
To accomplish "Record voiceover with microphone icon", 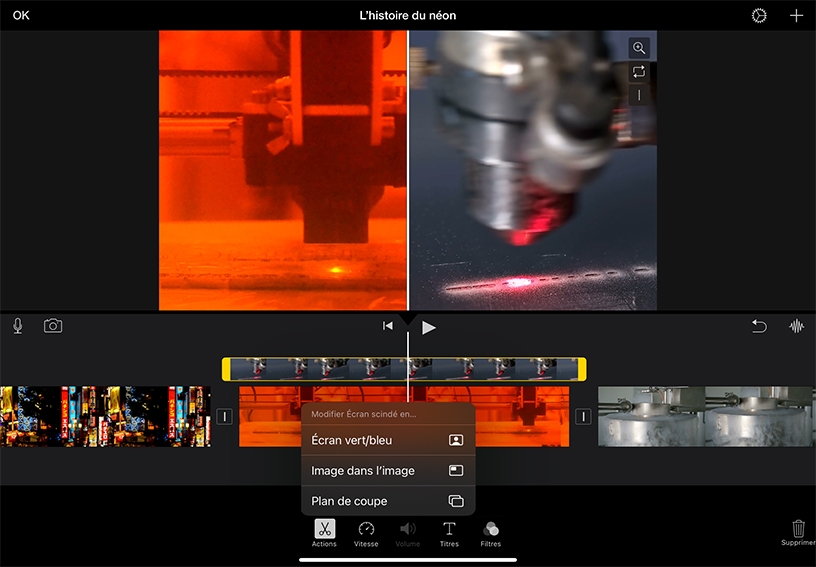I will (18, 326).
